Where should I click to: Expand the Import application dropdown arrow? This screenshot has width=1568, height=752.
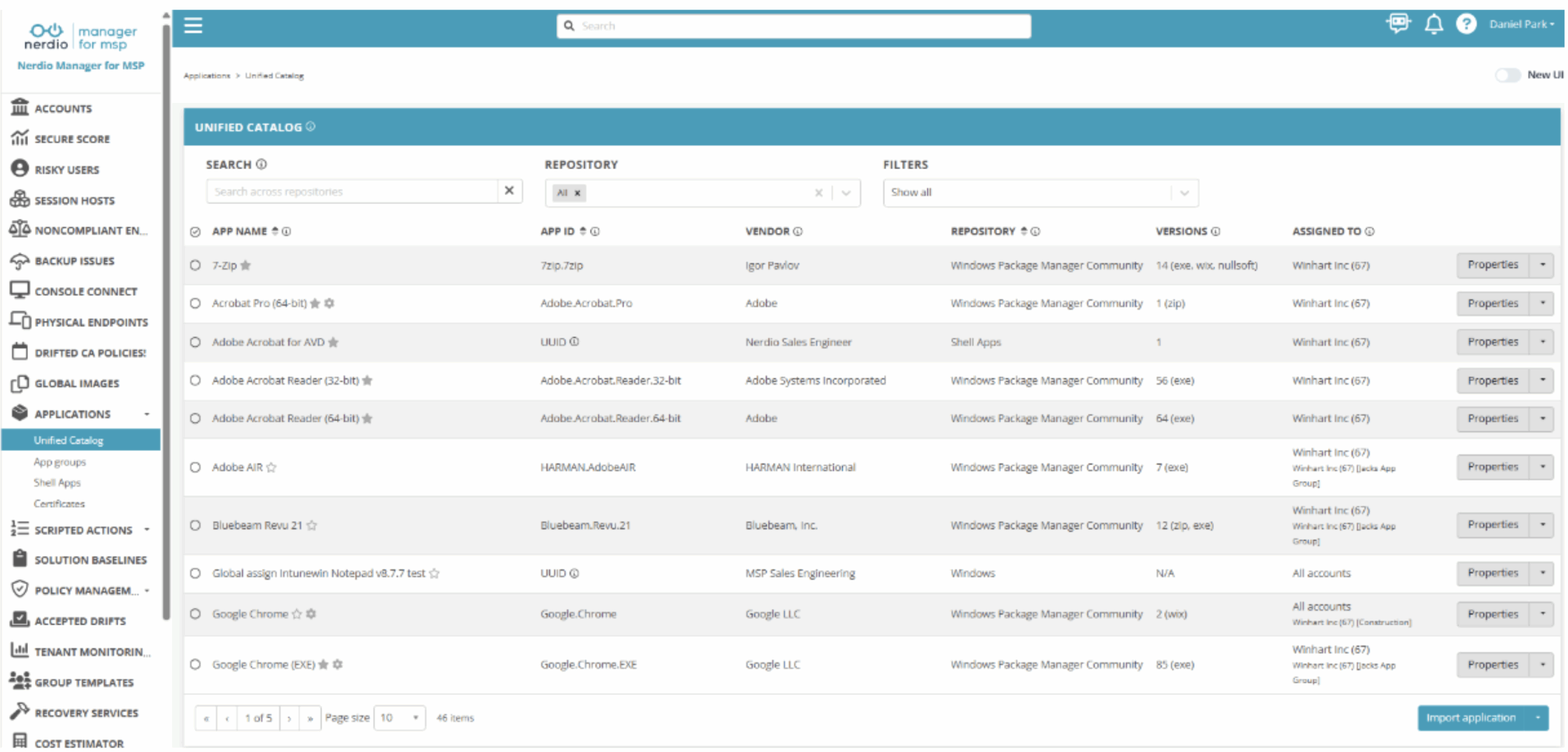pyautogui.click(x=1537, y=718)
